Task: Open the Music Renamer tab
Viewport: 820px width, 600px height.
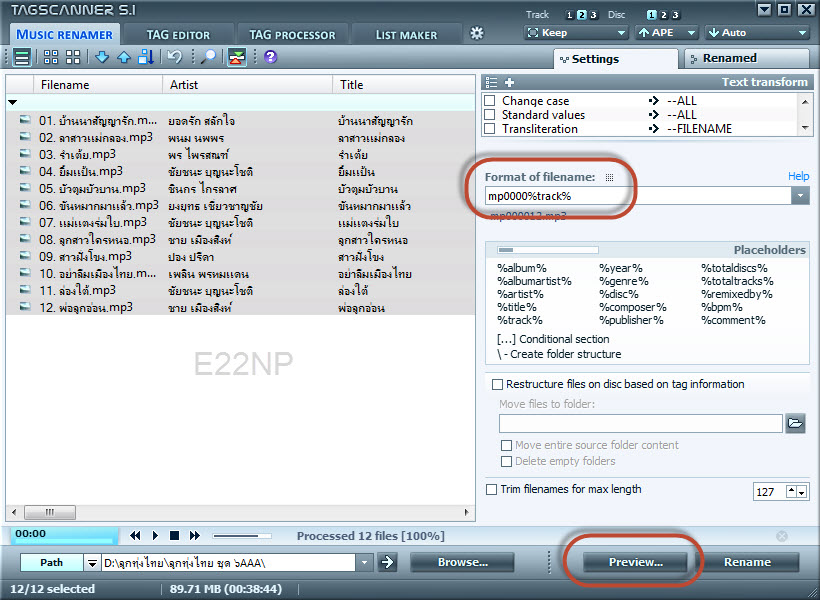Action: [64, 35]
